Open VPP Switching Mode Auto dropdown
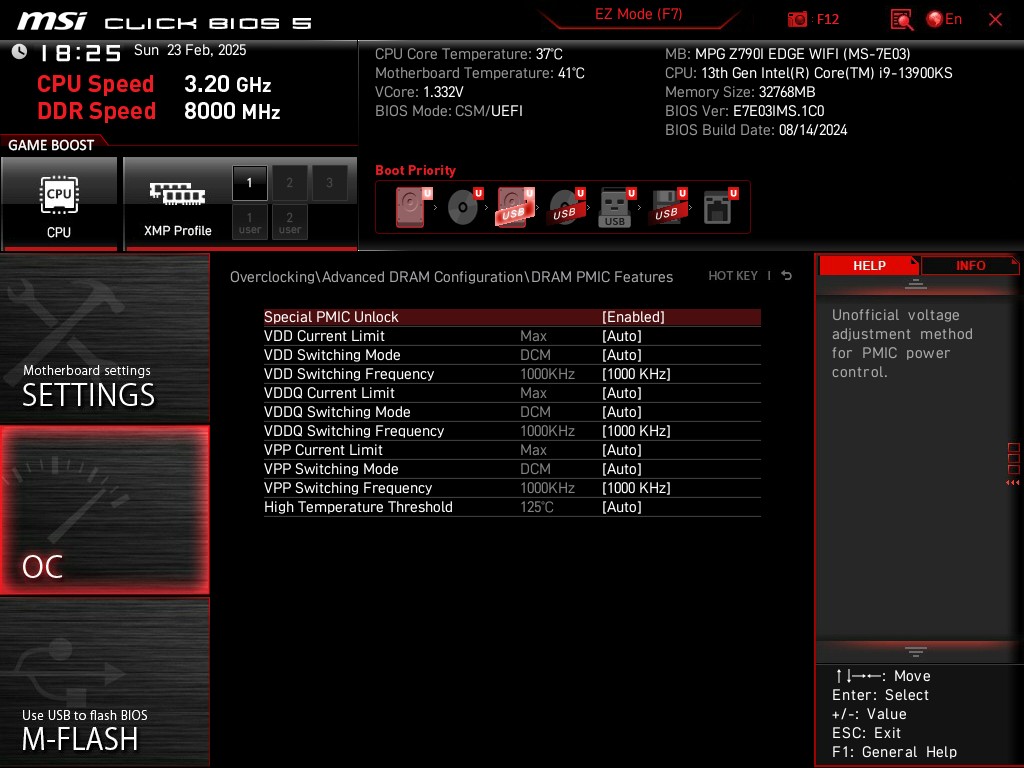 [x=622, y=468]
